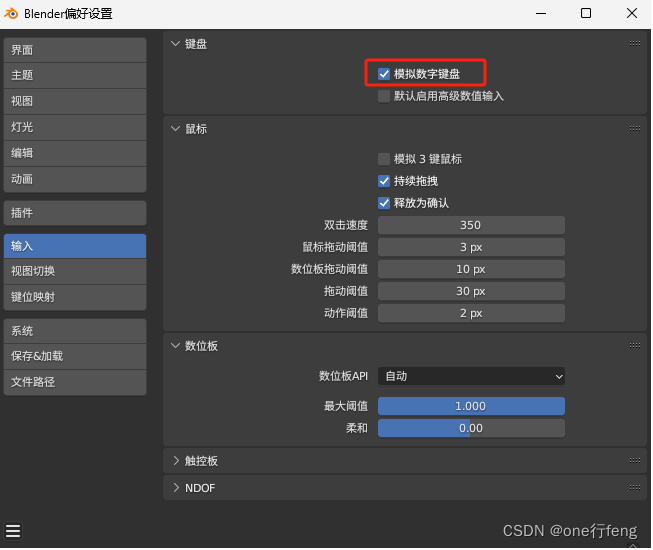
Task: Expand the NDOF panel
Action: point(176,488)
